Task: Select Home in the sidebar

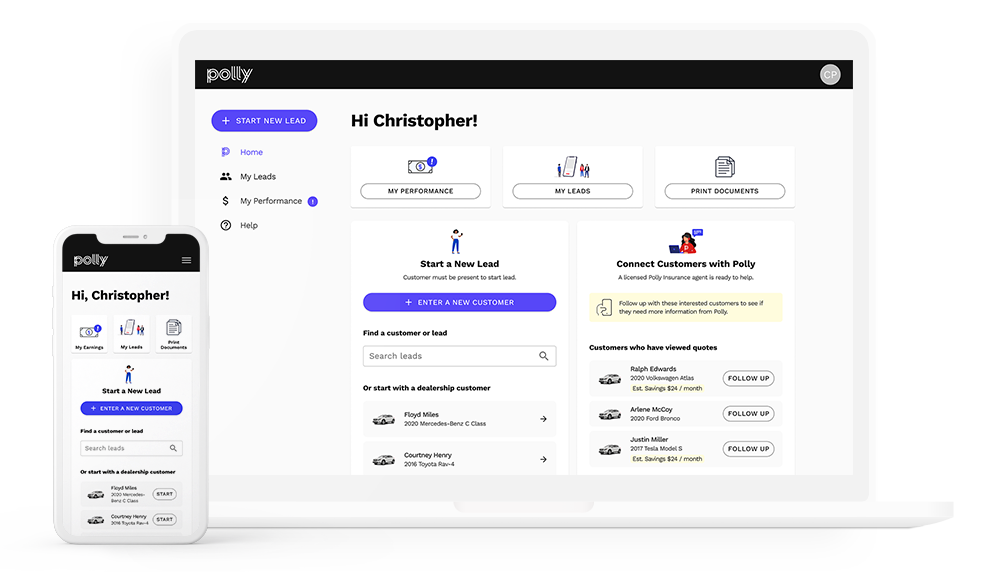Action: 251,152
